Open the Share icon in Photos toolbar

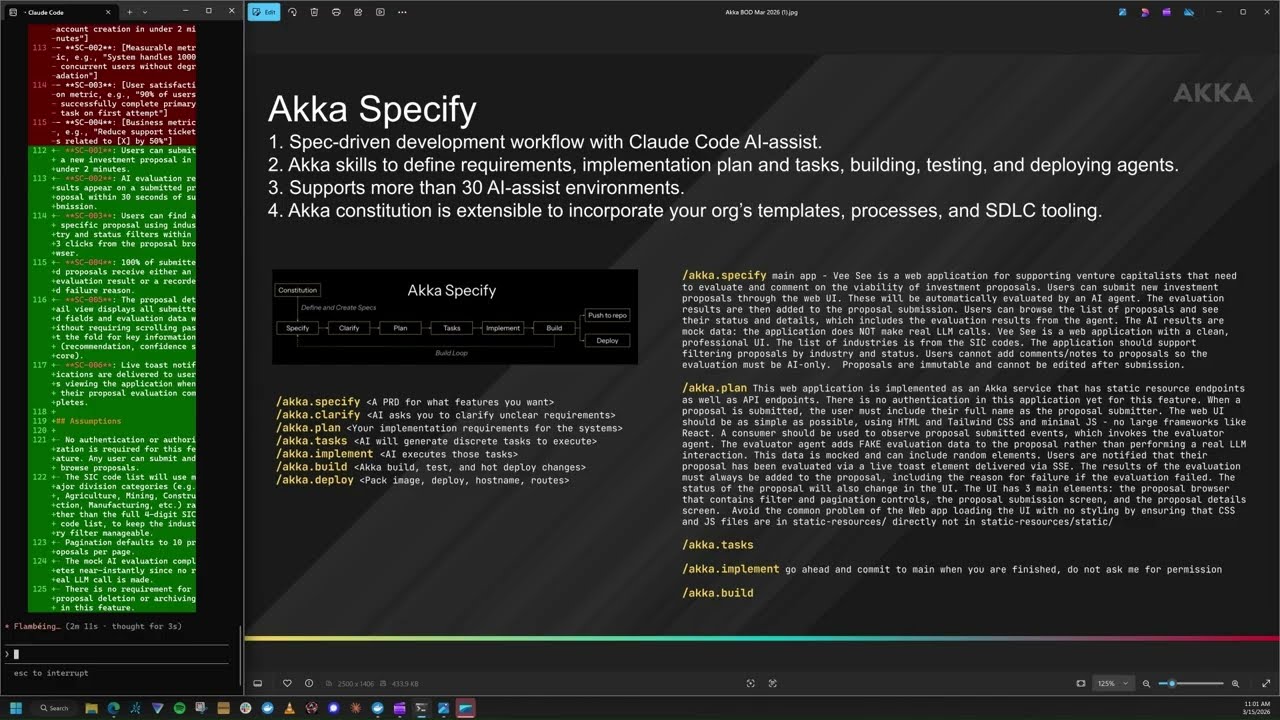(358, 12)
